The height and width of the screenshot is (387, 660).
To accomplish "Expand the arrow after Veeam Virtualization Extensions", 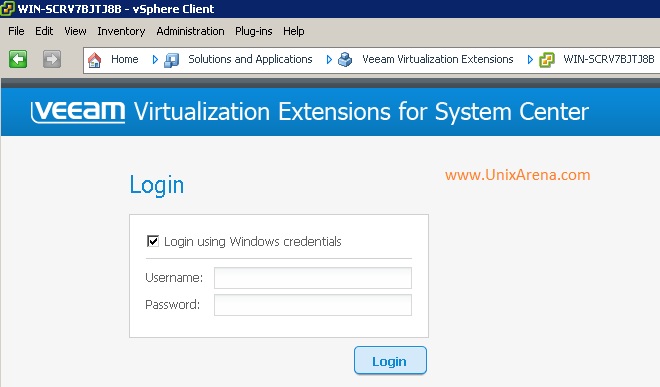I will [530, 60].
